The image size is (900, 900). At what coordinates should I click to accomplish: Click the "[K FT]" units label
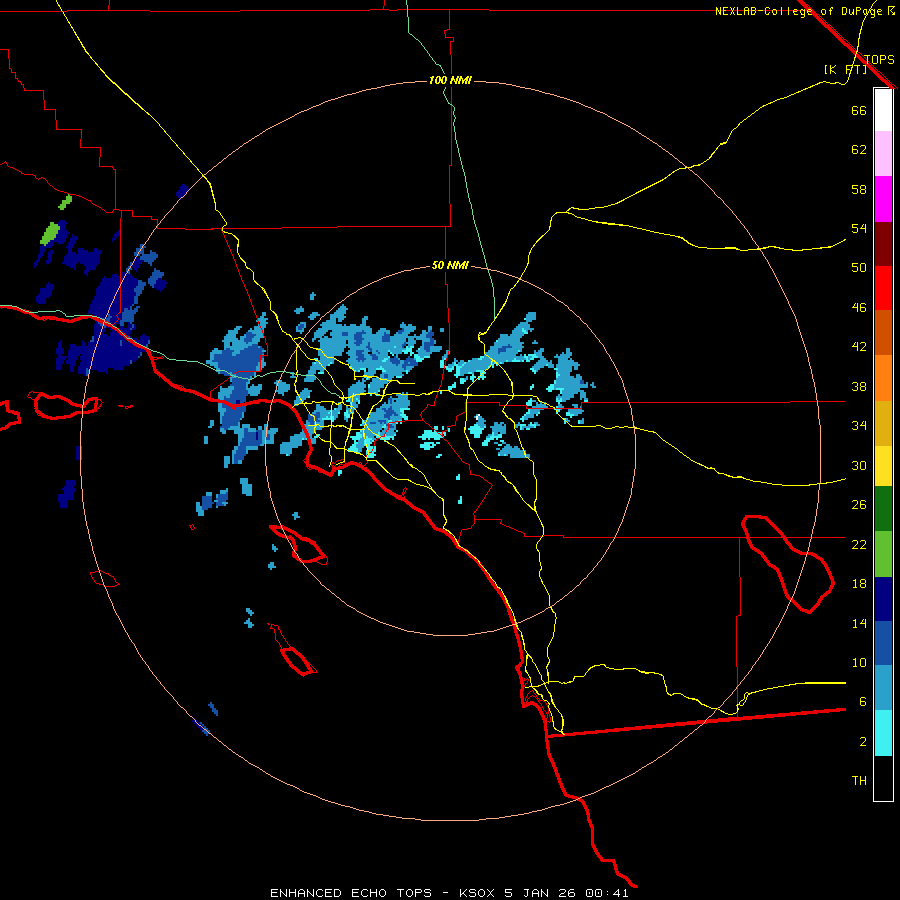[845, 69]
